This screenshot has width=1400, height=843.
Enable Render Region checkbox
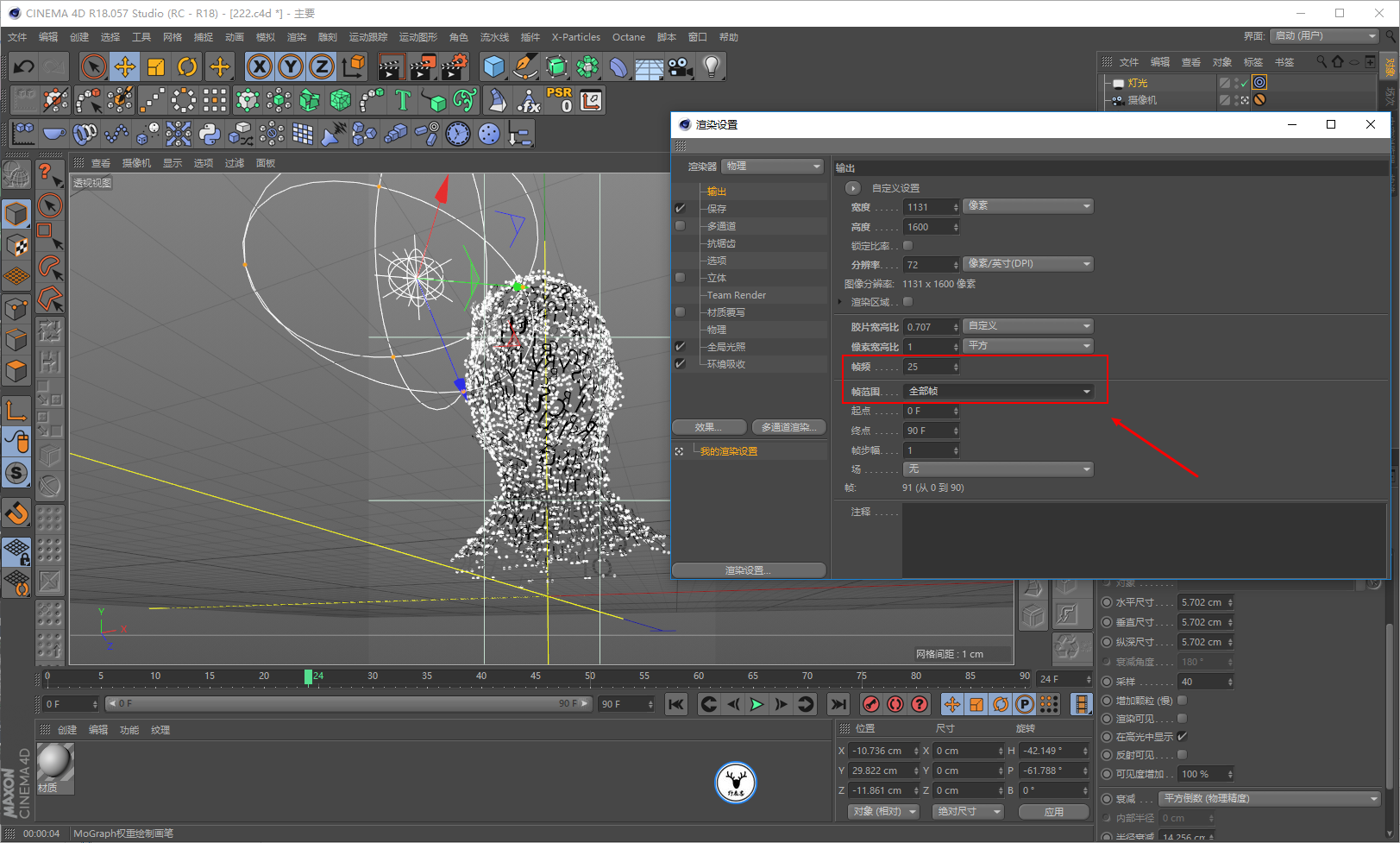(907, 302)
